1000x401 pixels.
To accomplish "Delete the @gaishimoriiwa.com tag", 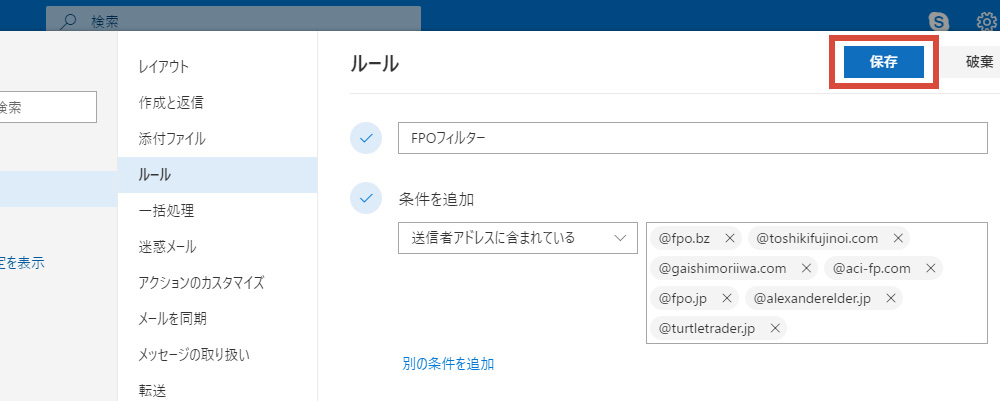I will [x=806, y=268].
